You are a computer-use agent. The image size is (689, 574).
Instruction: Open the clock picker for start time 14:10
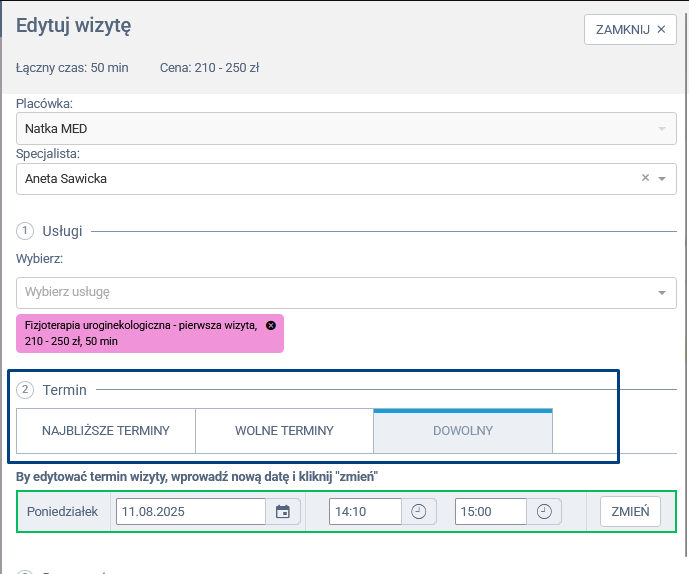(x=419, y=512)
